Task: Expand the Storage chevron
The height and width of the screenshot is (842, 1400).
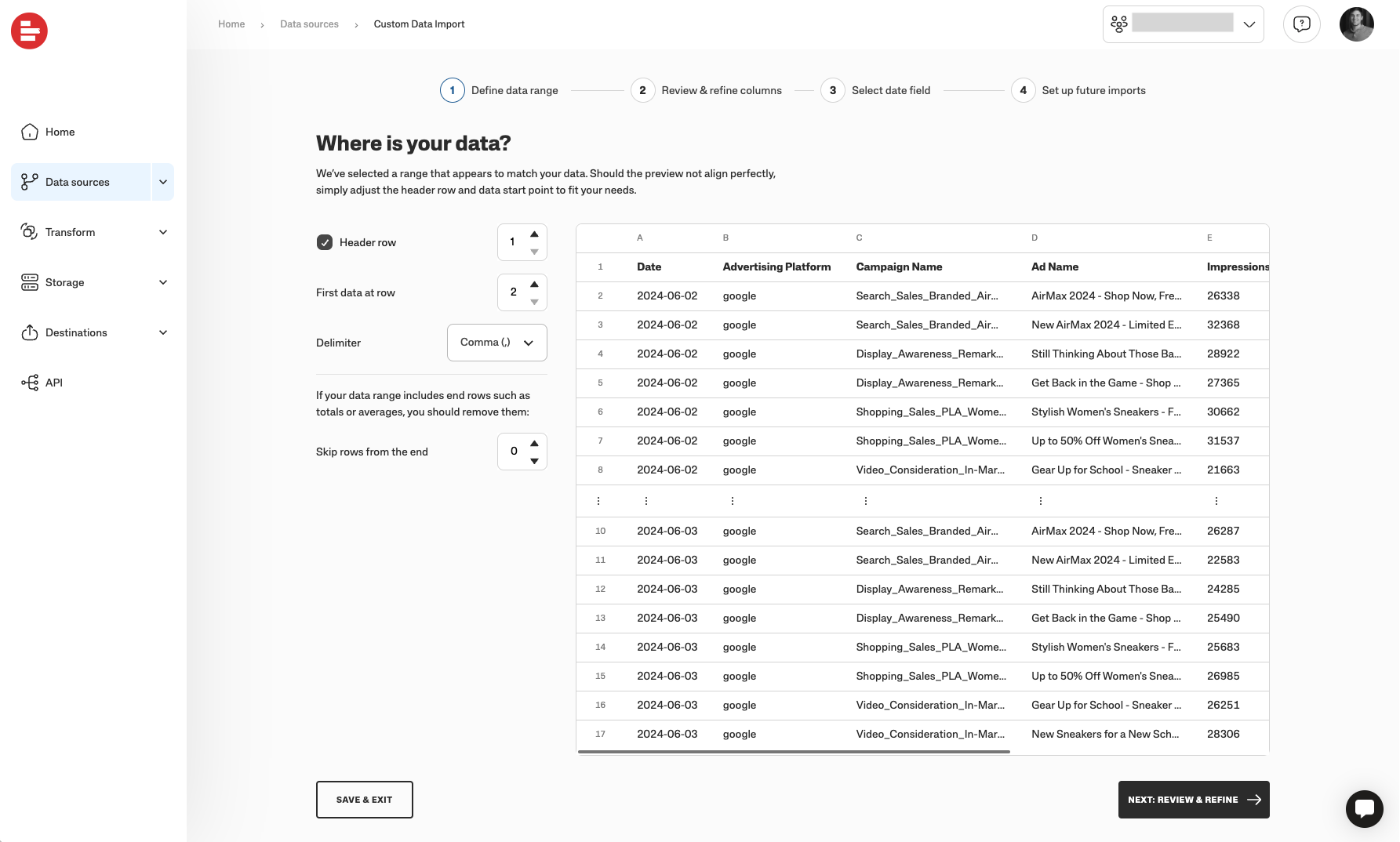Action: point(163,282)
